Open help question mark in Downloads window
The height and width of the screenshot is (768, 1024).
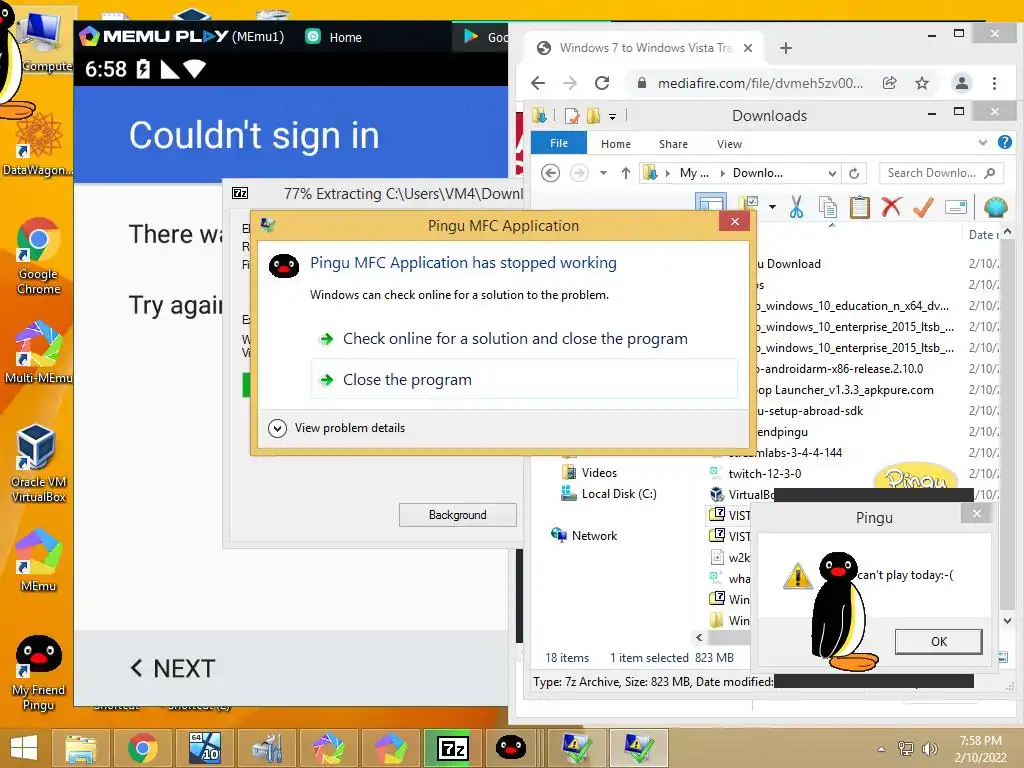pyautogui.click(x=1004, y=142)
